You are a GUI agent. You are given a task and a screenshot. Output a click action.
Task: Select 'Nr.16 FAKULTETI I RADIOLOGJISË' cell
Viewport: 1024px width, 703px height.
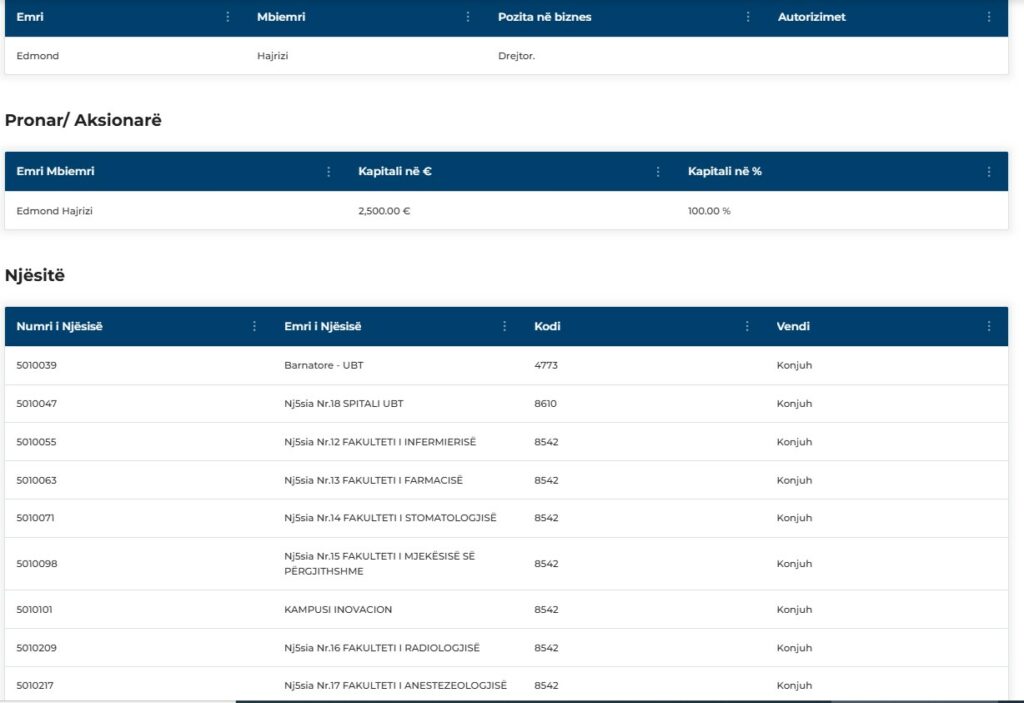[x=381, y=647]
